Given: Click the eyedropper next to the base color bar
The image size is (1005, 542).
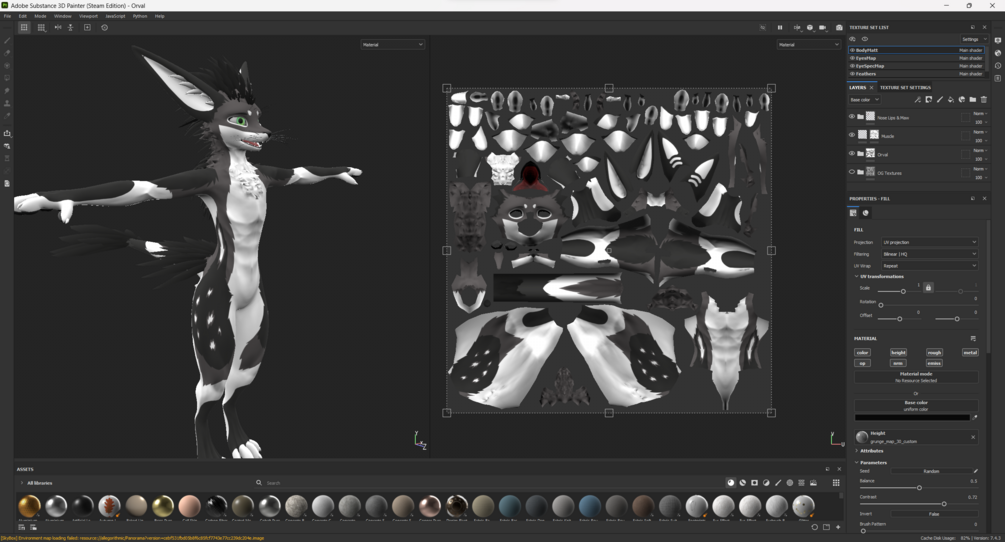Looking at the screenshot, I should tap(975, 418).
